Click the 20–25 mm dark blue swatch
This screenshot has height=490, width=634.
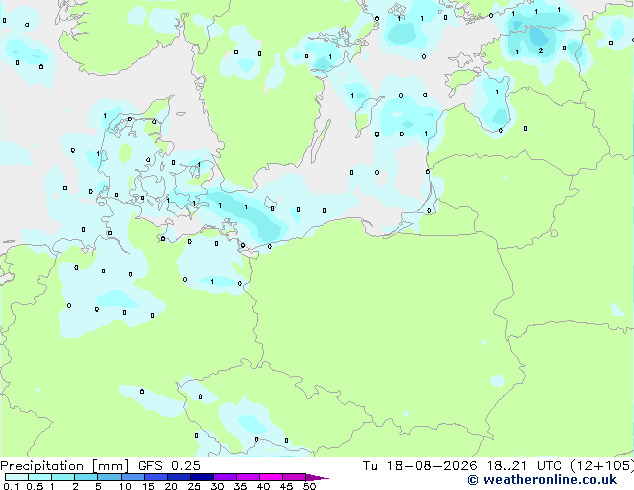(x=179, y=477)
